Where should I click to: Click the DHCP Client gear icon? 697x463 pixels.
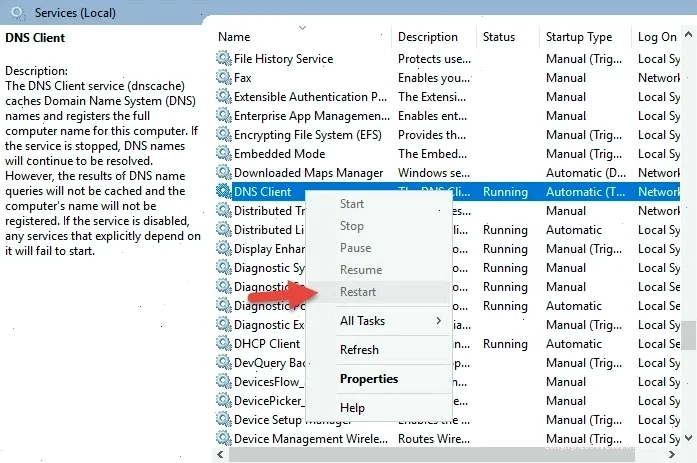point(224,344)
